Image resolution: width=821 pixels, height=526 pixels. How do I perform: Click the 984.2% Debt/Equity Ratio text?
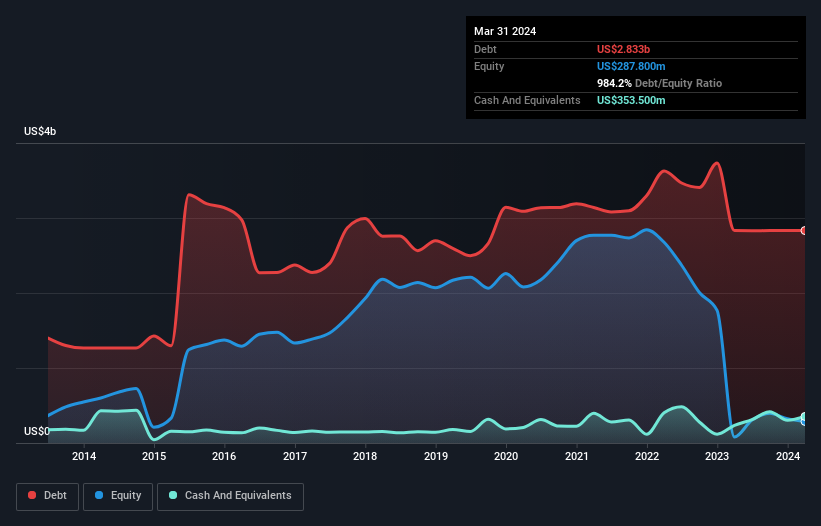tap(659, 83)
